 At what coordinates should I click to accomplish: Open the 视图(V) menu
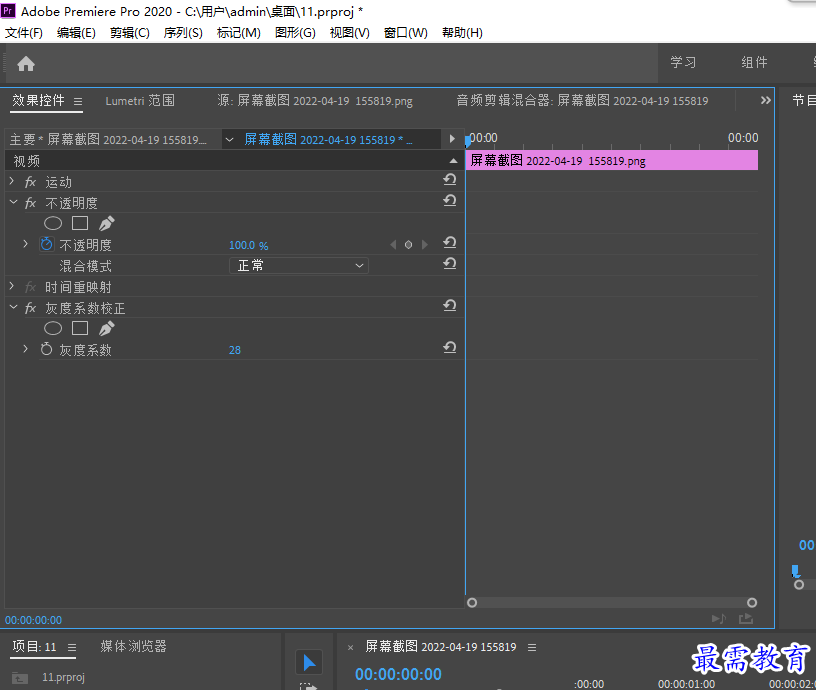point(350,33)
